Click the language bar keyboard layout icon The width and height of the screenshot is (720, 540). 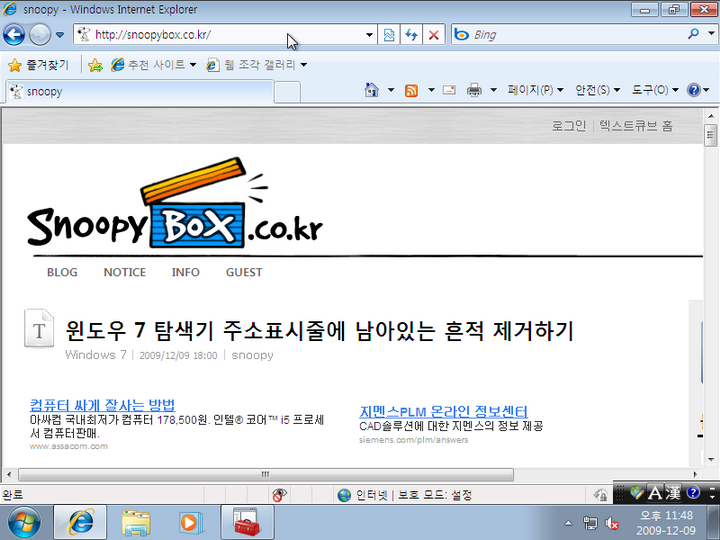636,493
